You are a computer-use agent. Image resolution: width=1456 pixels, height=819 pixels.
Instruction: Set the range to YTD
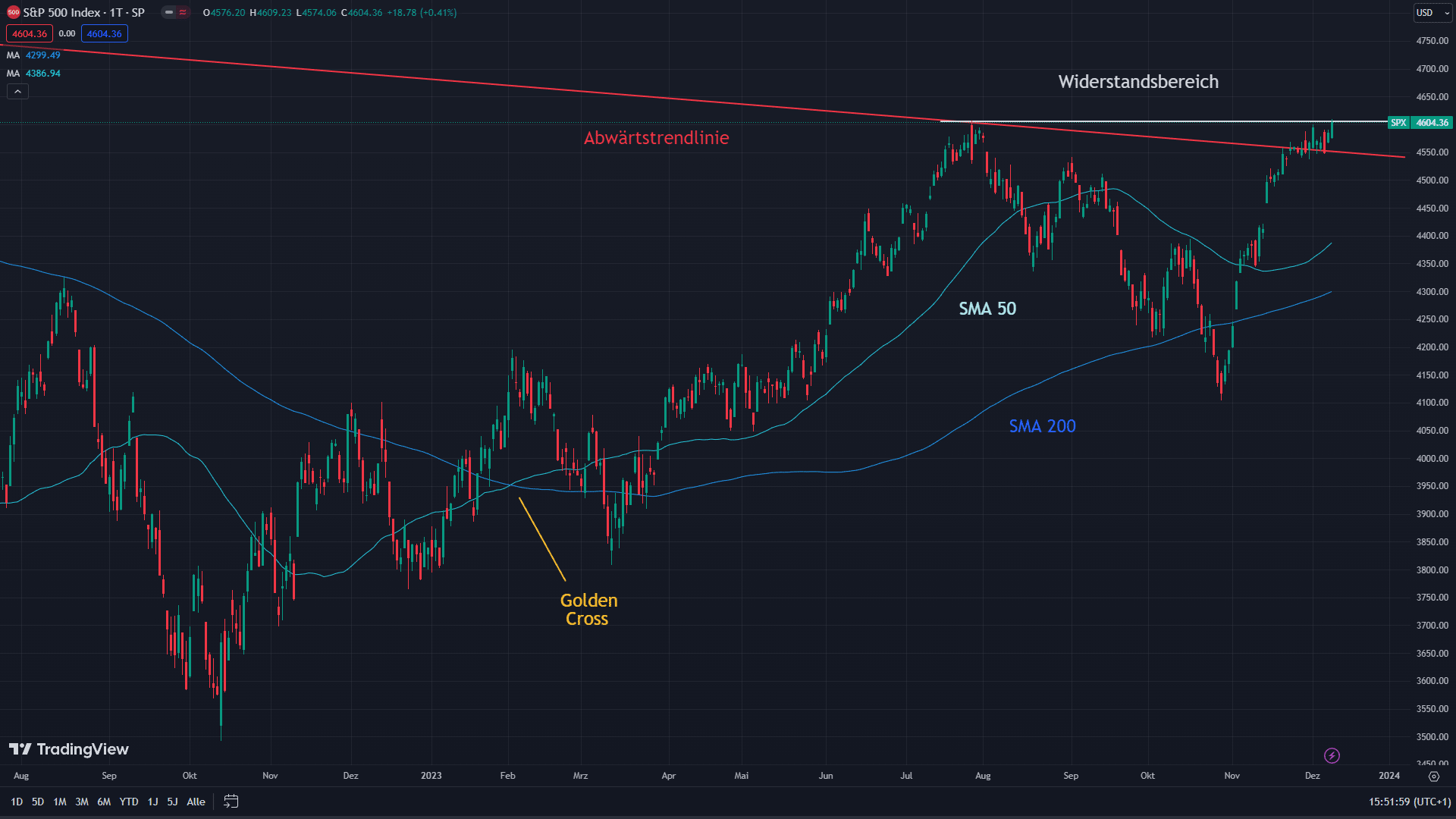(x=129, y=802)
